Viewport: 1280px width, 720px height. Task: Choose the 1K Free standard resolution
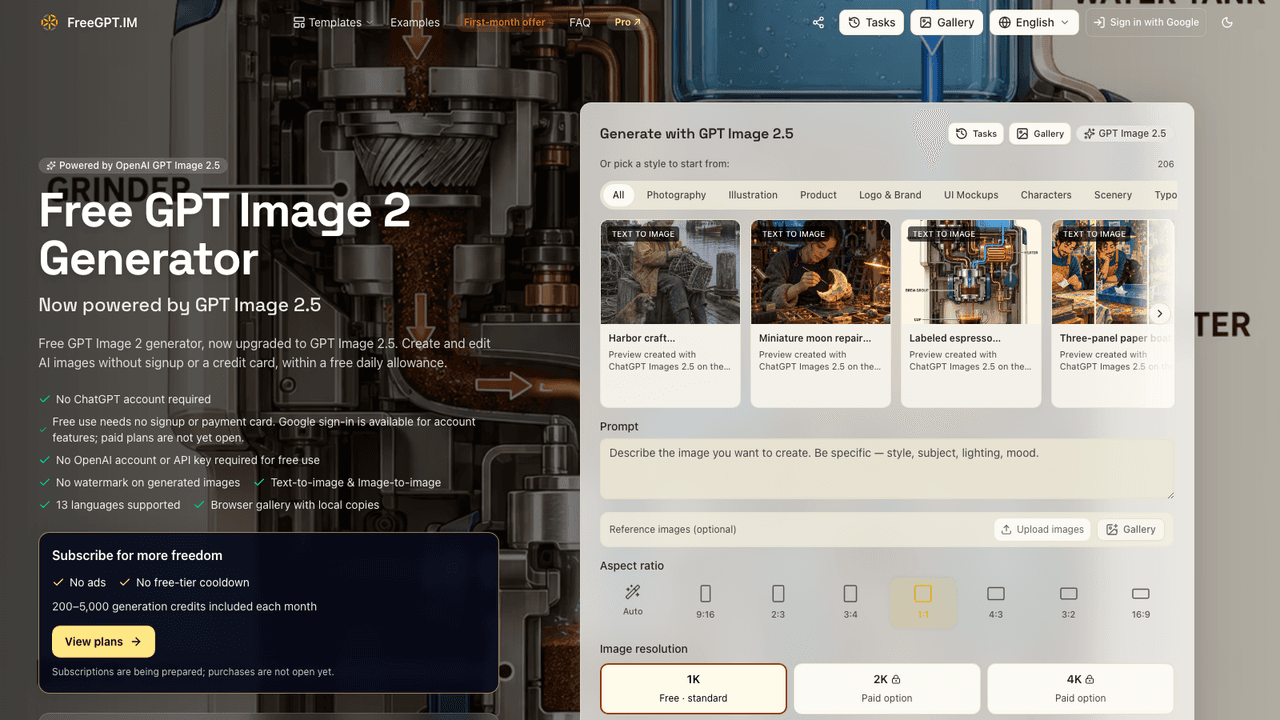point(693,689)
